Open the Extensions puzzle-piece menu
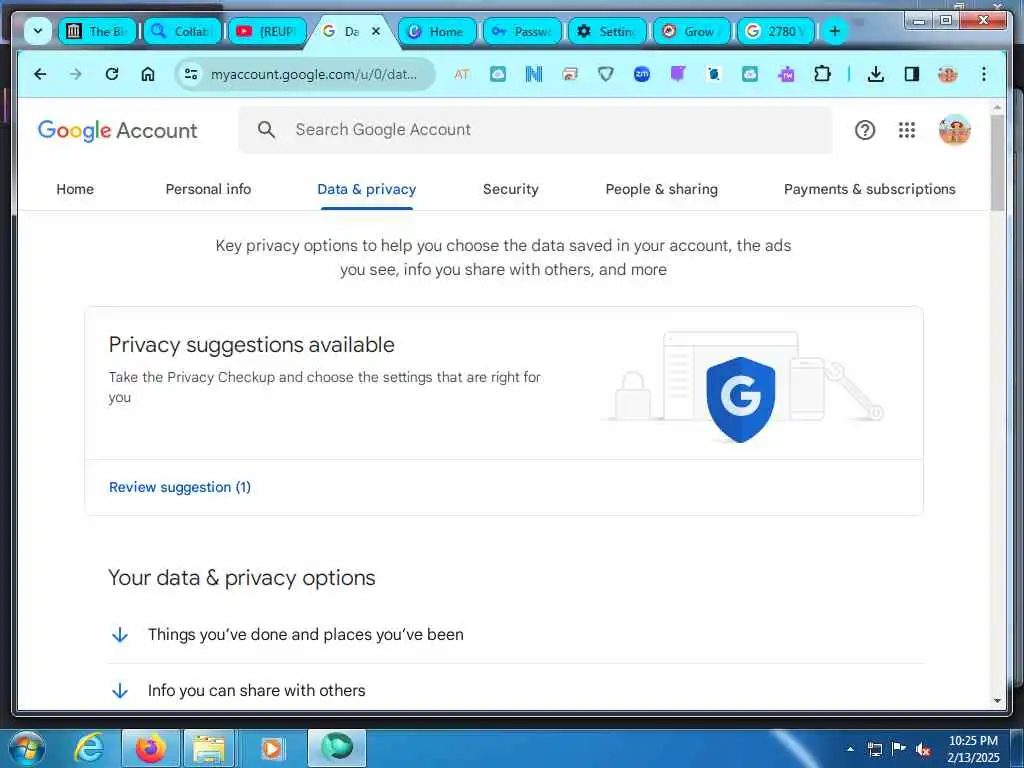 point(822,74)
